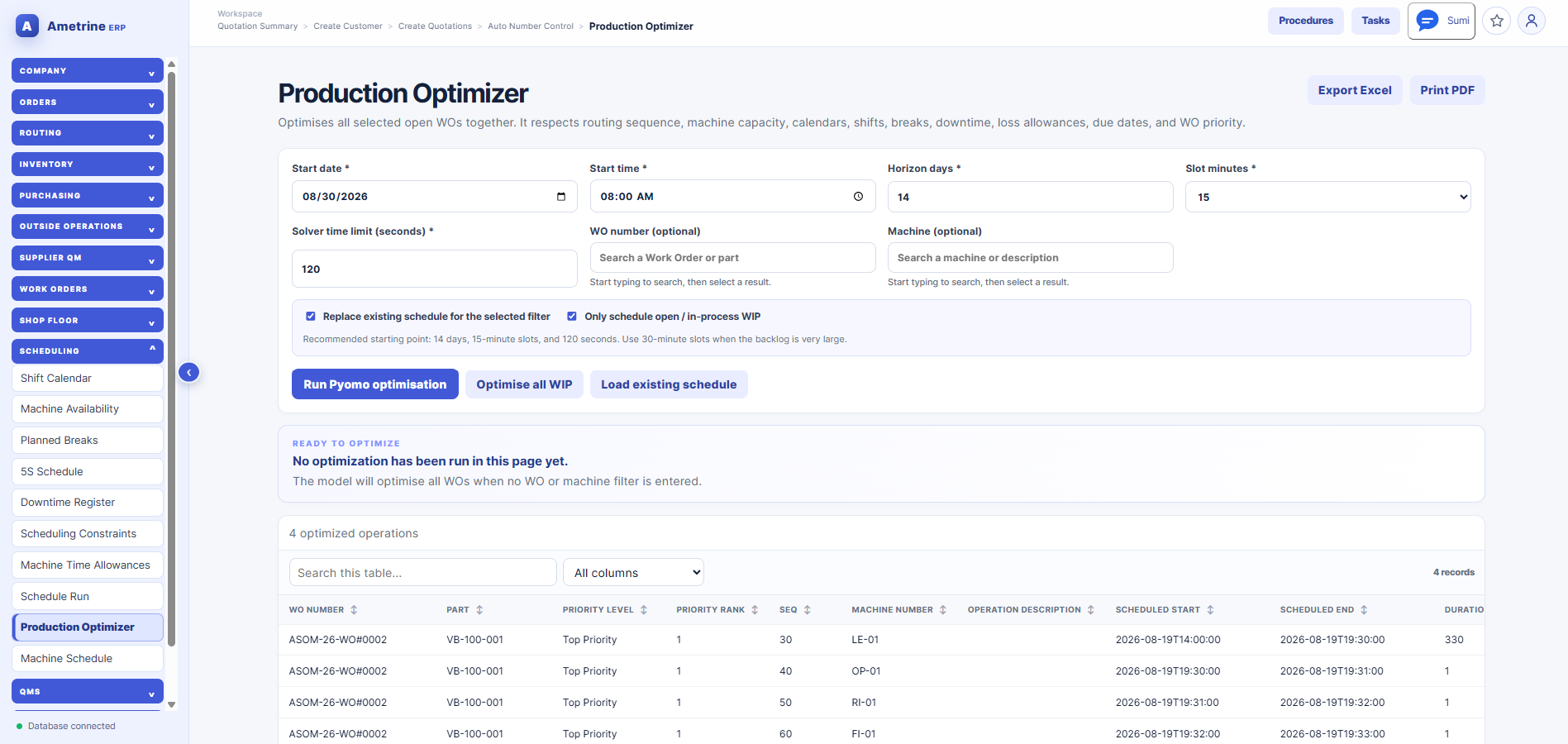Image resolution: width=1568 pixels, height=744 pixels.
Task: Open the All columns filter dropdown
Action: [633, 572]
